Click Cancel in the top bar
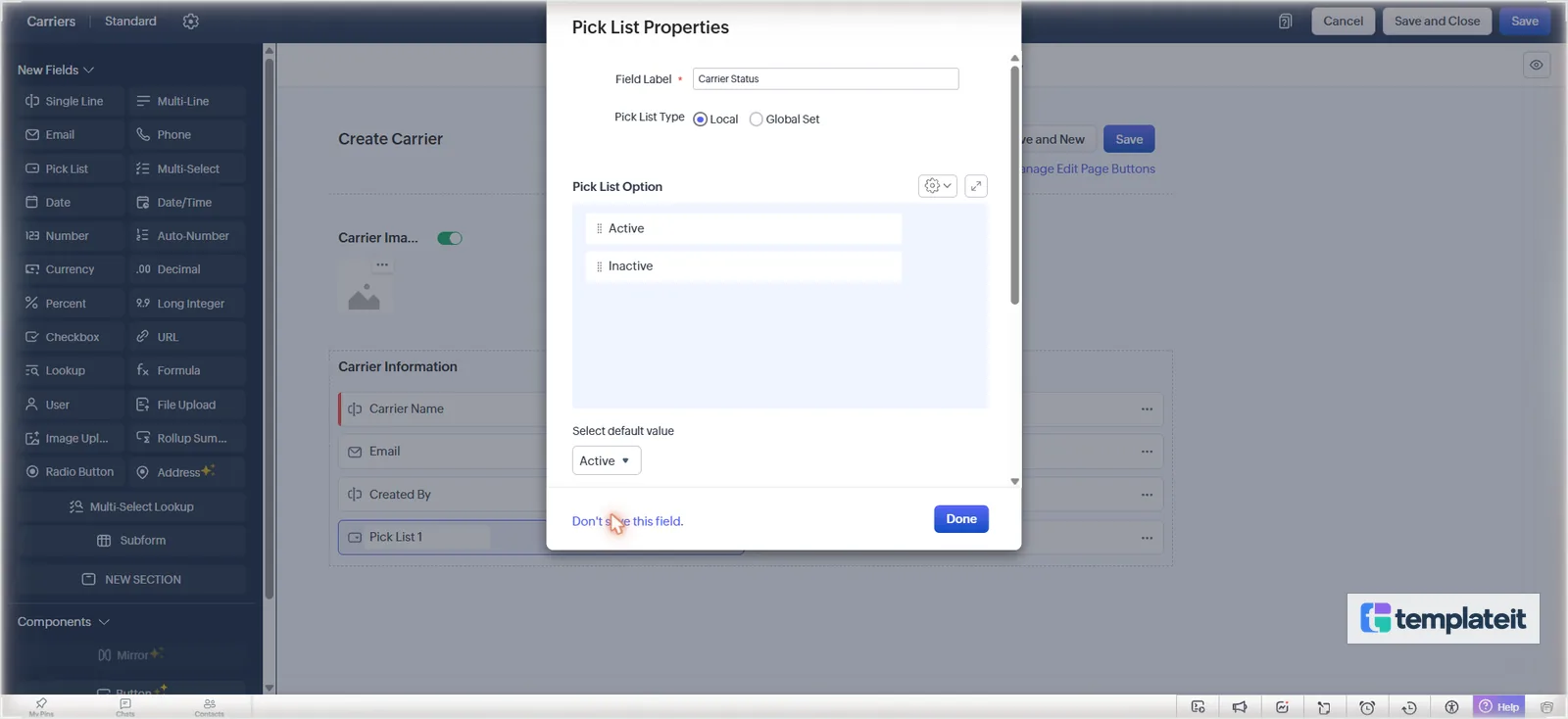 1343,22
